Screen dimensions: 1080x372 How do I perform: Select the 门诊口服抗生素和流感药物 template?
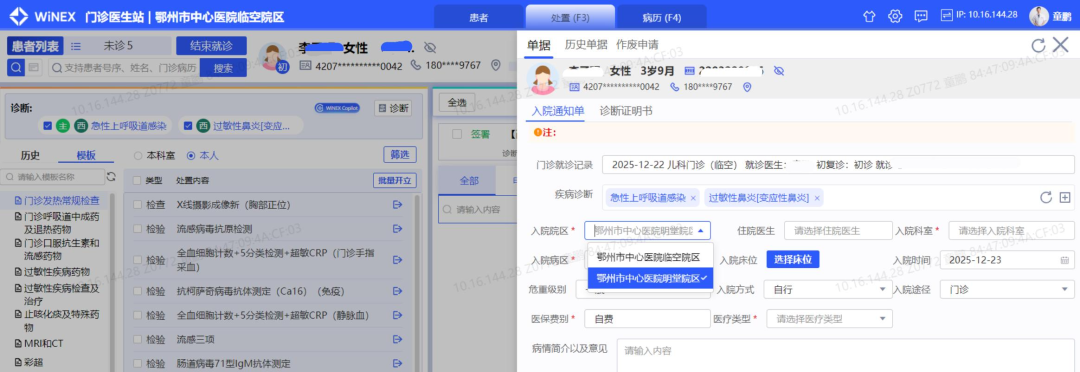58,249
